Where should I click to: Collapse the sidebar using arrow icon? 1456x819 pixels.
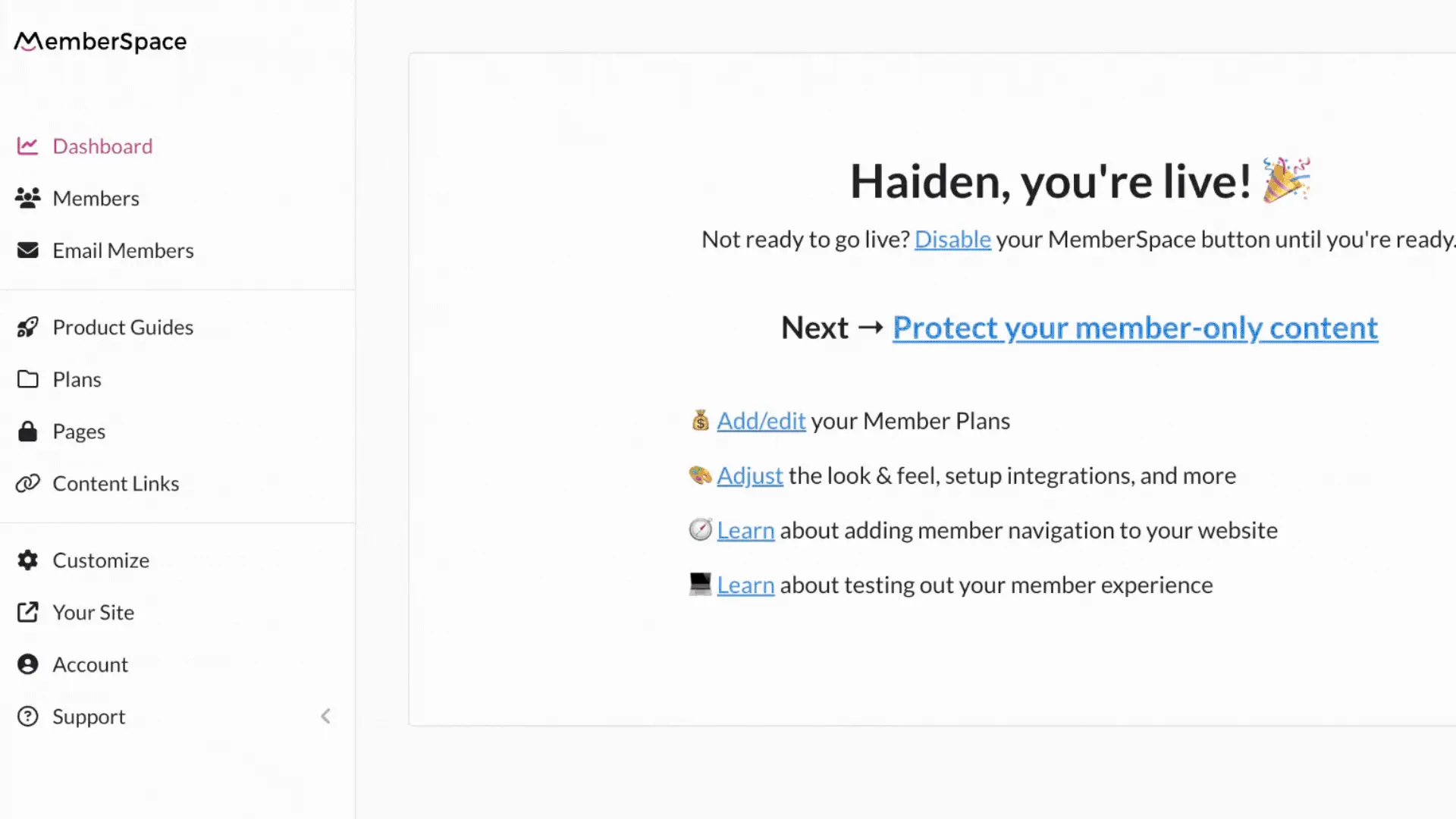click(x=326, y=716)
